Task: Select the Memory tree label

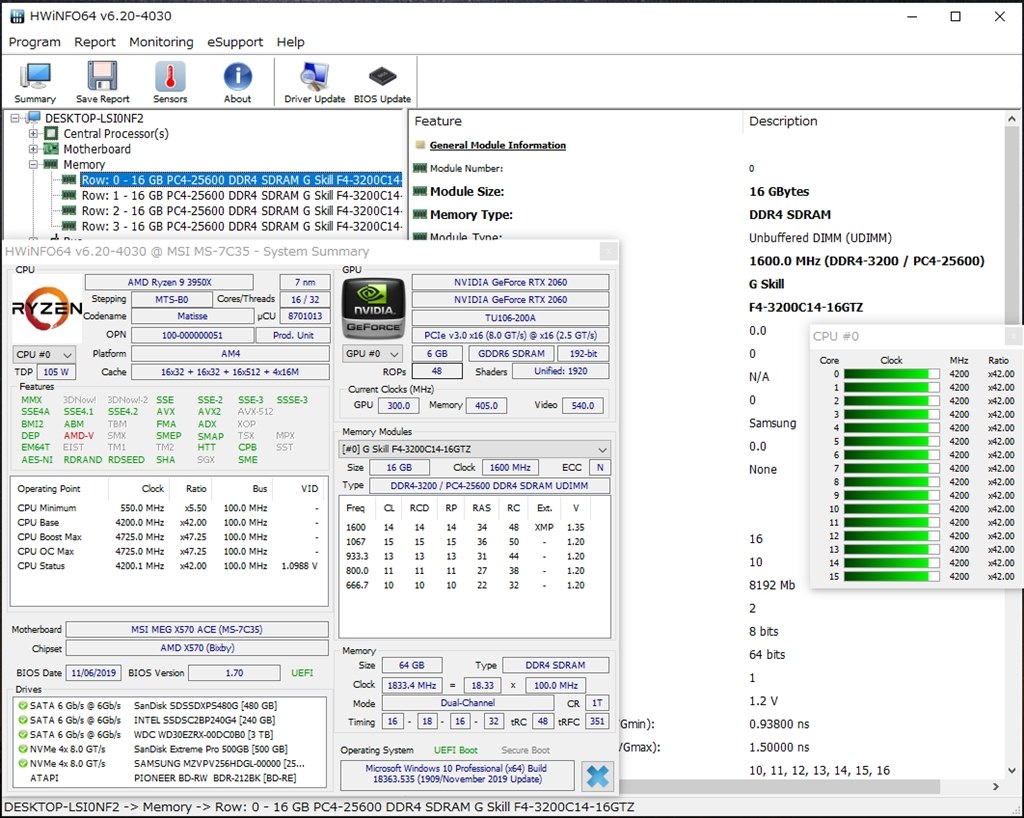Action: 84,165
